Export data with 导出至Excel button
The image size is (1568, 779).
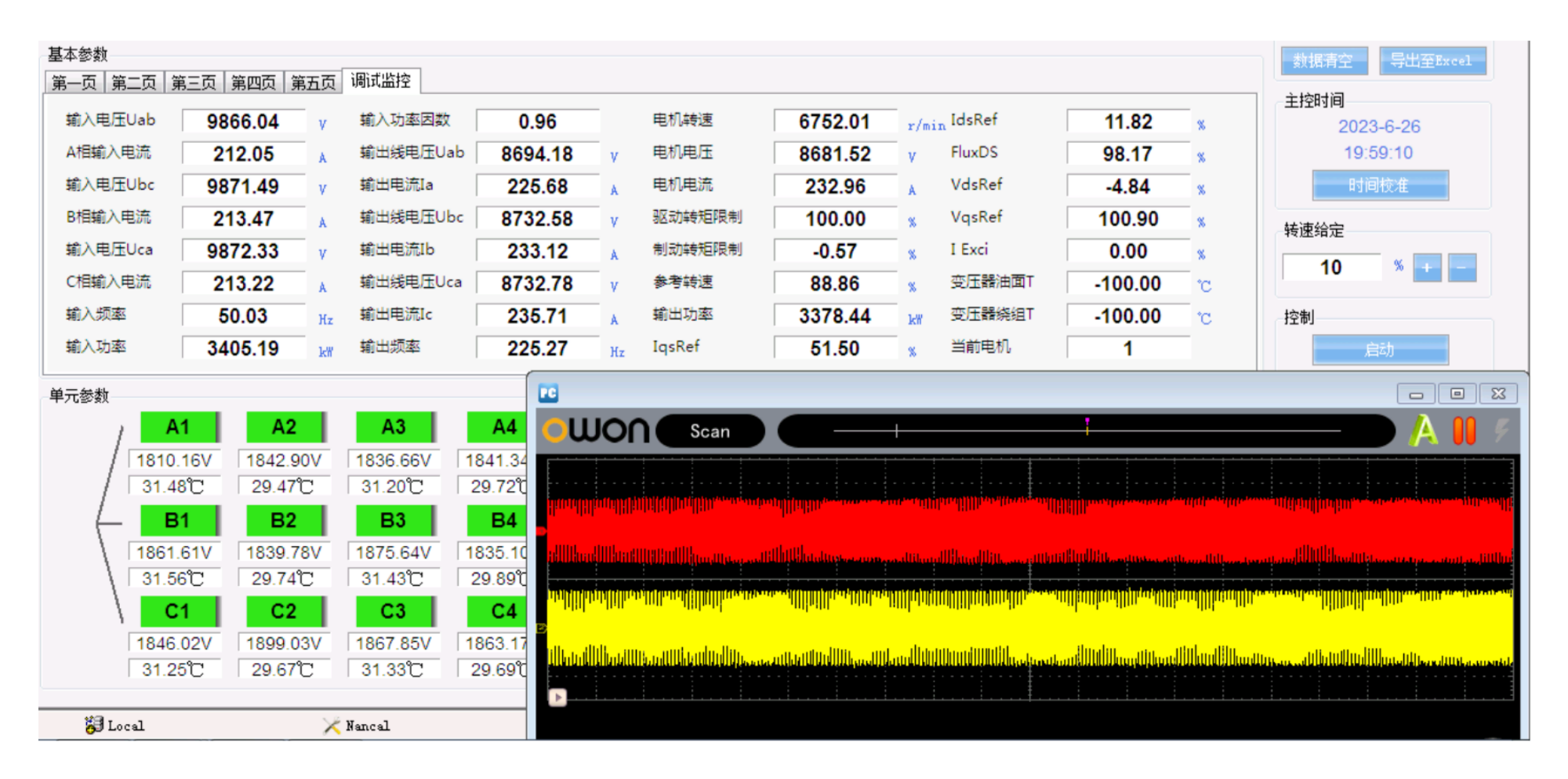[x=1432, y=60]
